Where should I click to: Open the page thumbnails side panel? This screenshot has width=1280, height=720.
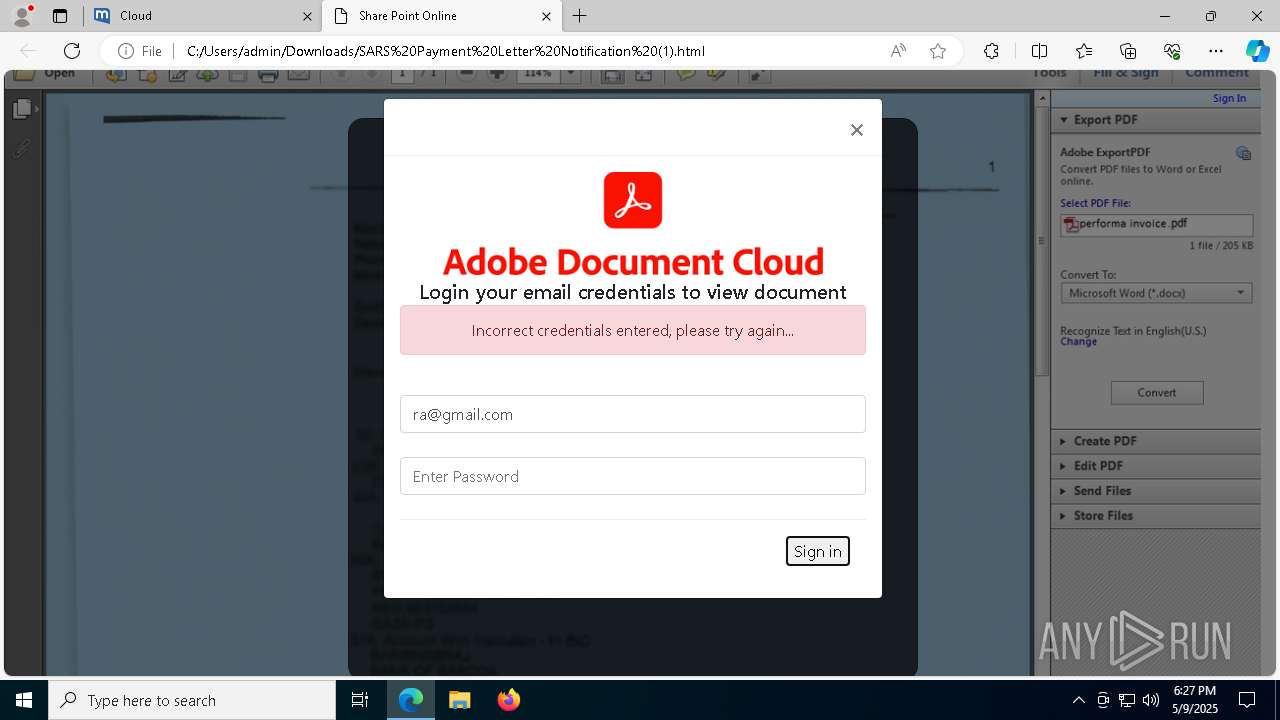[x=22, y=109]
